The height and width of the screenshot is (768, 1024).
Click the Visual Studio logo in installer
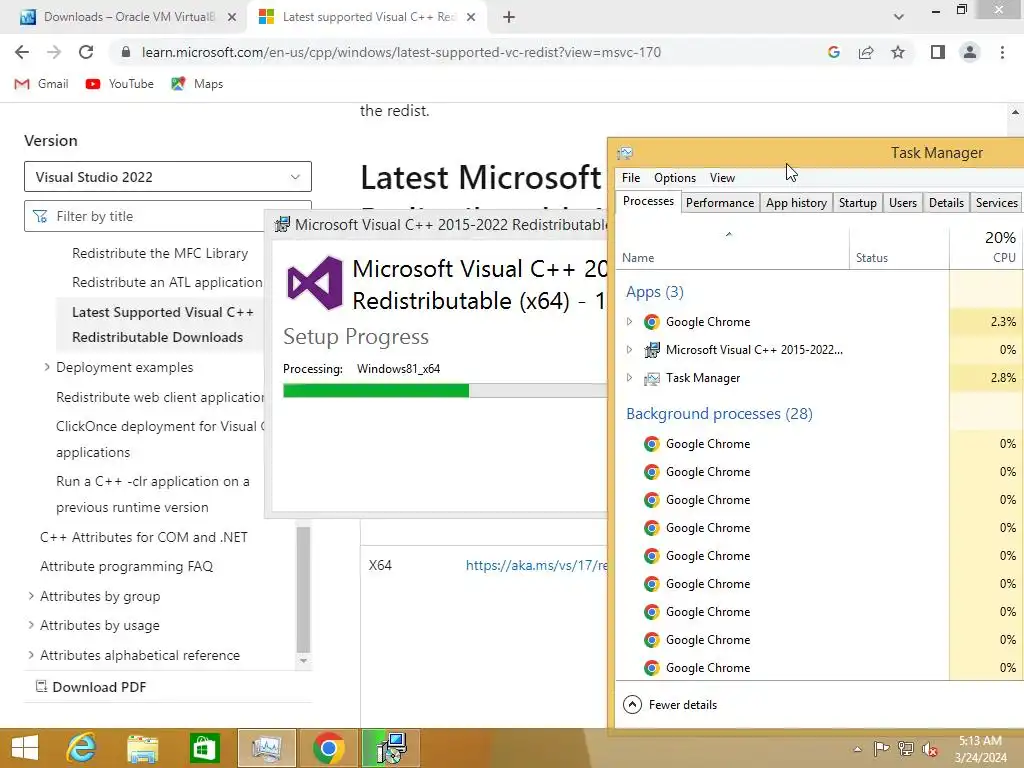point(315,283)
